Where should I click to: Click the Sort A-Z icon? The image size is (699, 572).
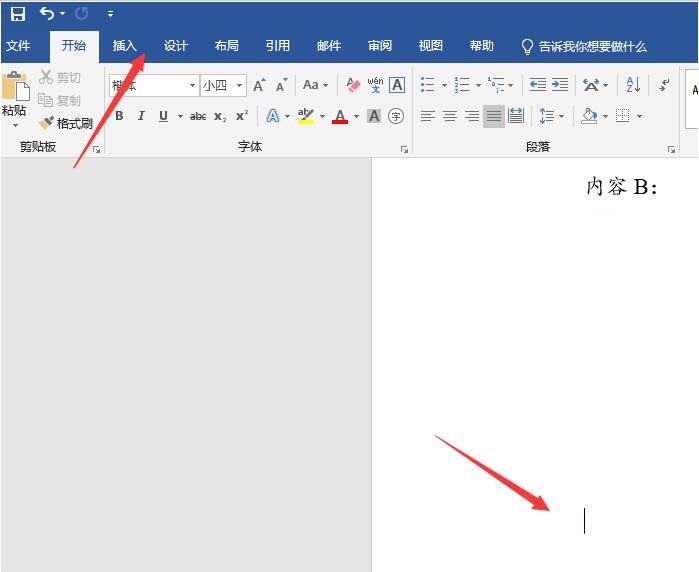(633, 85)
